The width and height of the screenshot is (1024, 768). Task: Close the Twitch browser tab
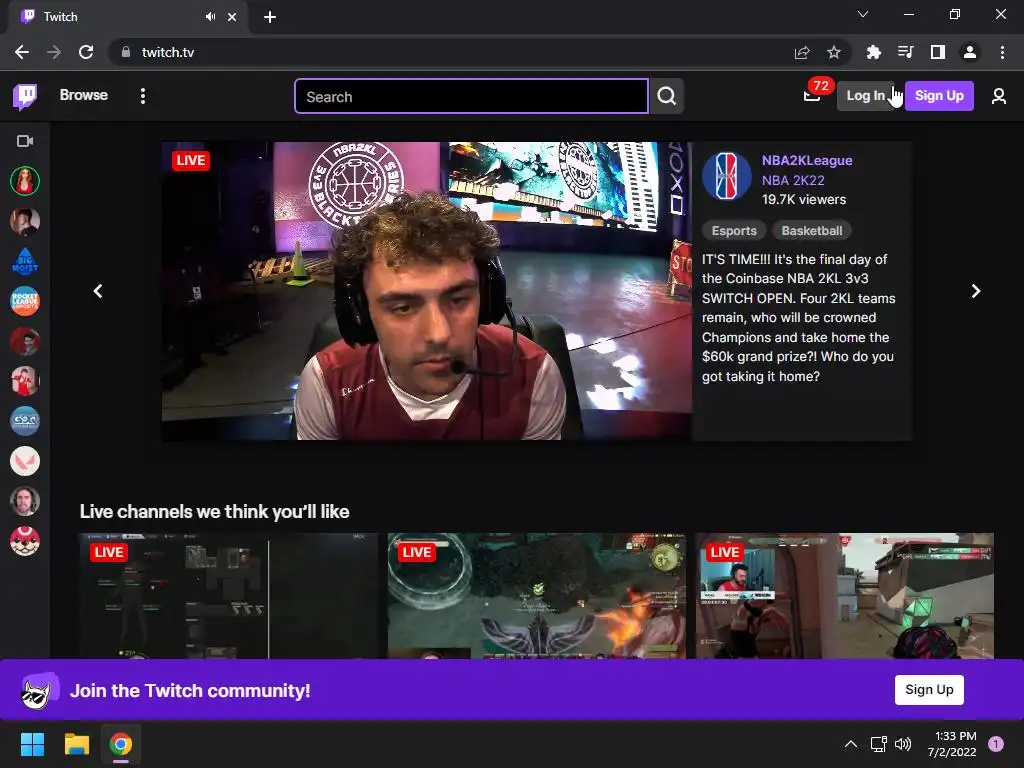(232, 17)
